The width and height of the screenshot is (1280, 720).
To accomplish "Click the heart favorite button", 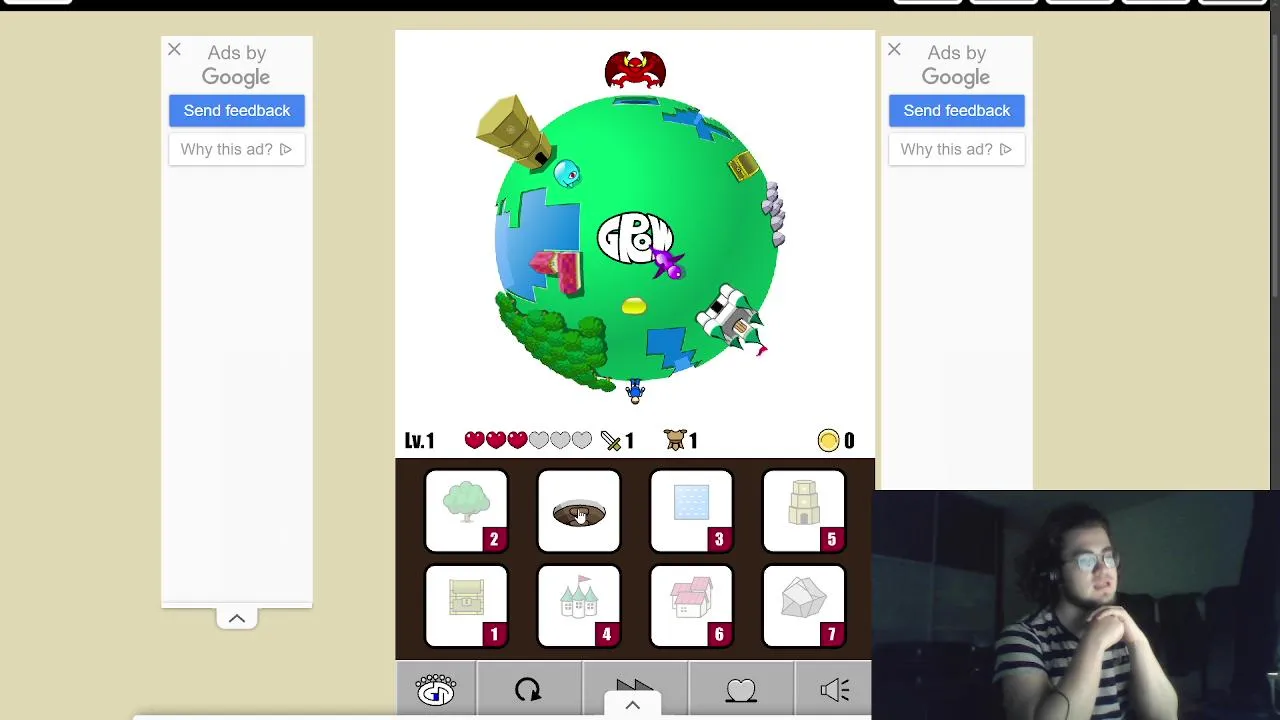I will [741, 690].
